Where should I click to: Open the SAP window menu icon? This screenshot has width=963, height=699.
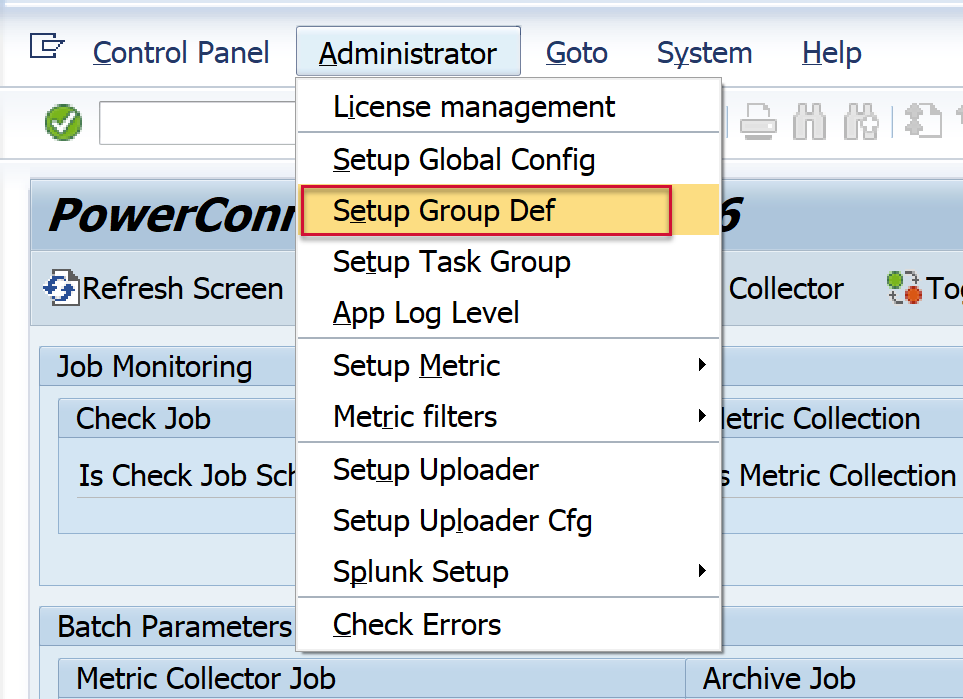(46, 47)
